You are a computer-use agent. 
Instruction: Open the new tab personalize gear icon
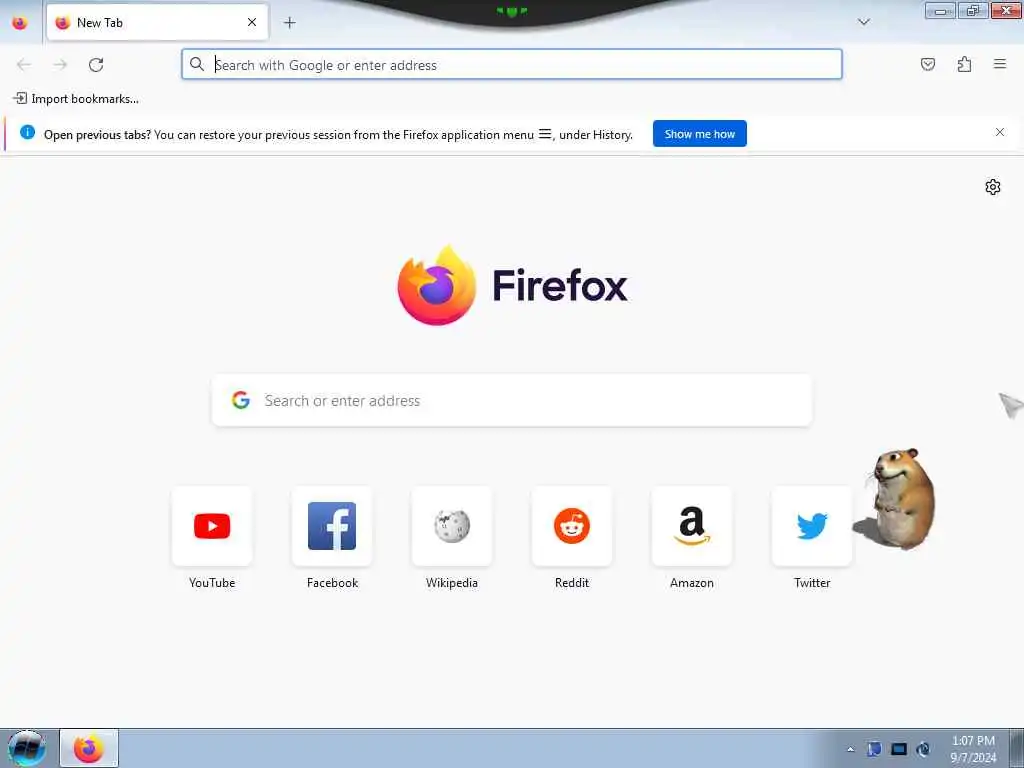coord(993,187)
